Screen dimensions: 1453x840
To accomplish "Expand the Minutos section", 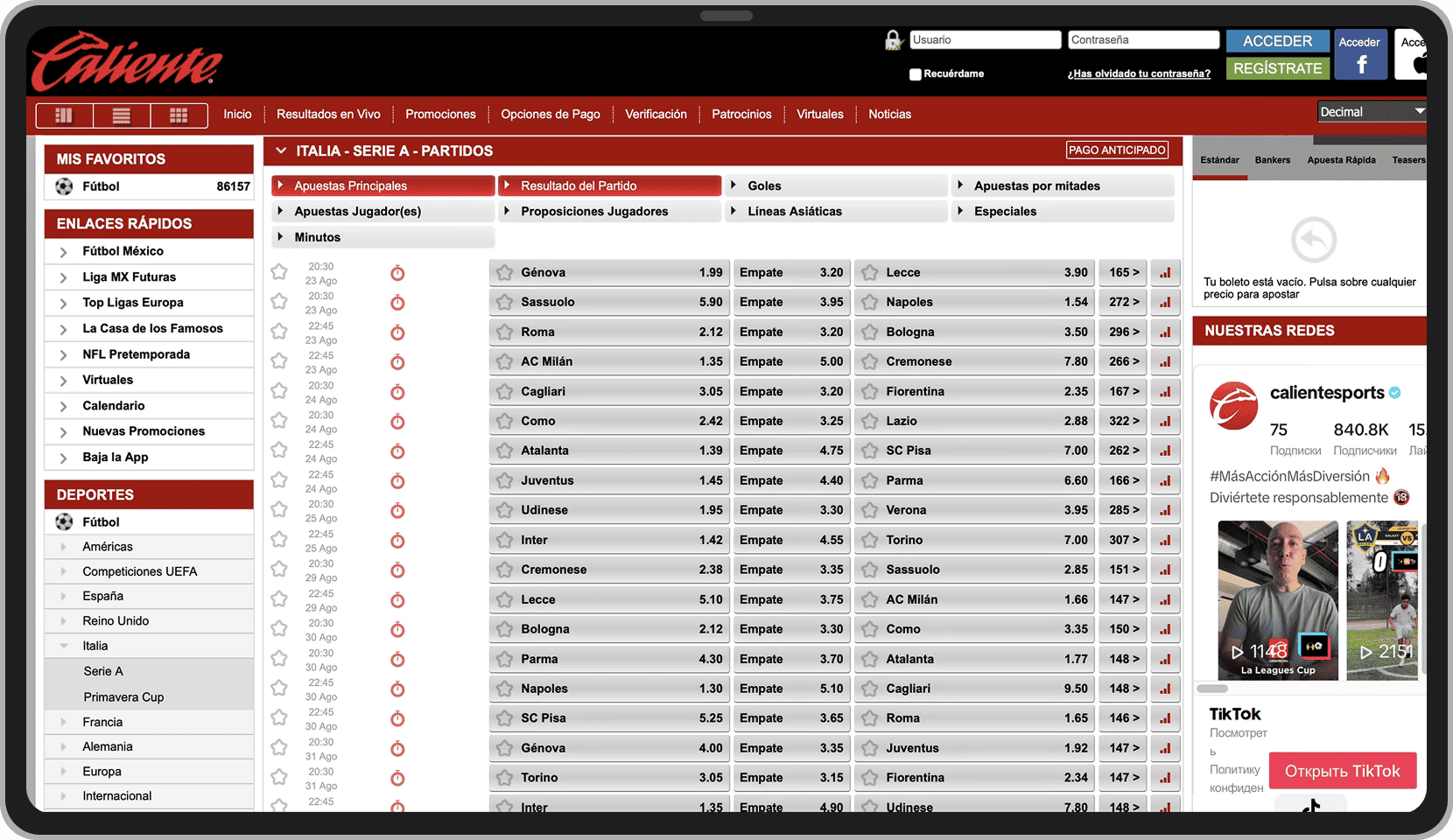I will click(x=383, y=237).
